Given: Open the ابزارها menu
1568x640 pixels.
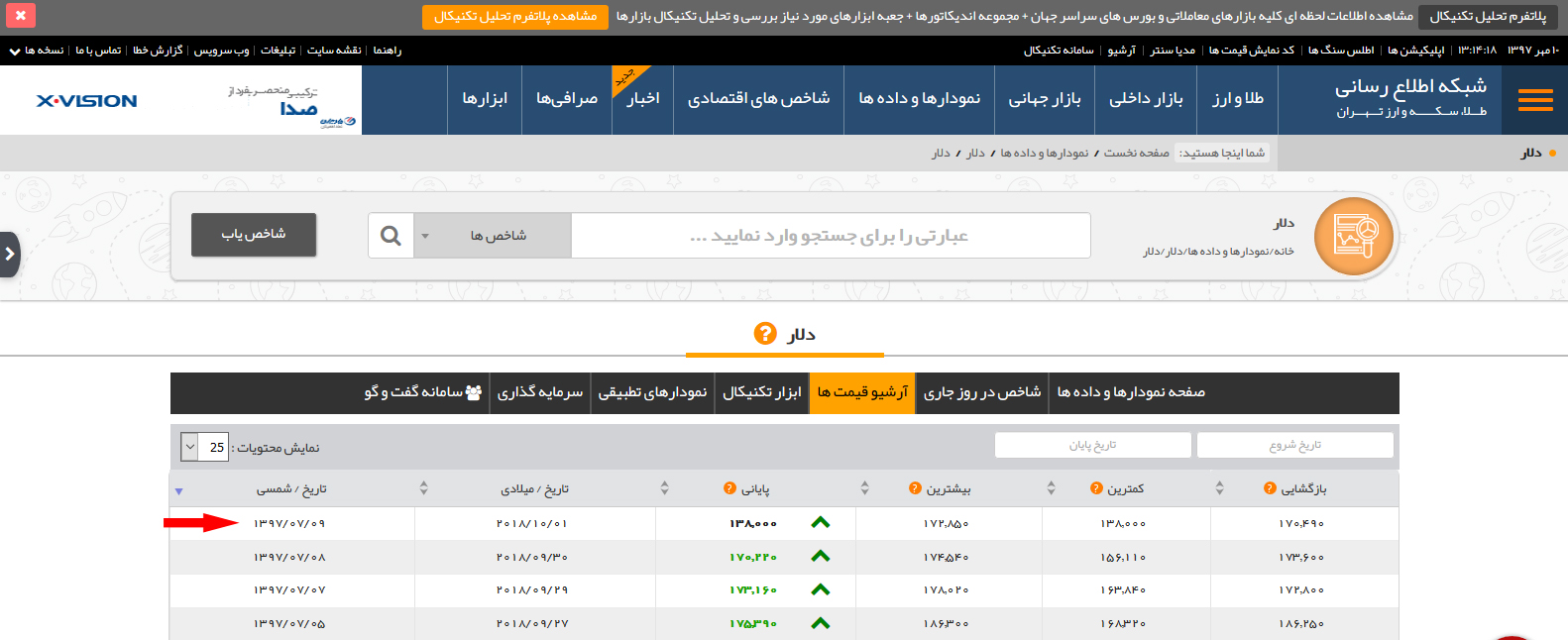Looking at the screenshot, I should click(485, 99).
